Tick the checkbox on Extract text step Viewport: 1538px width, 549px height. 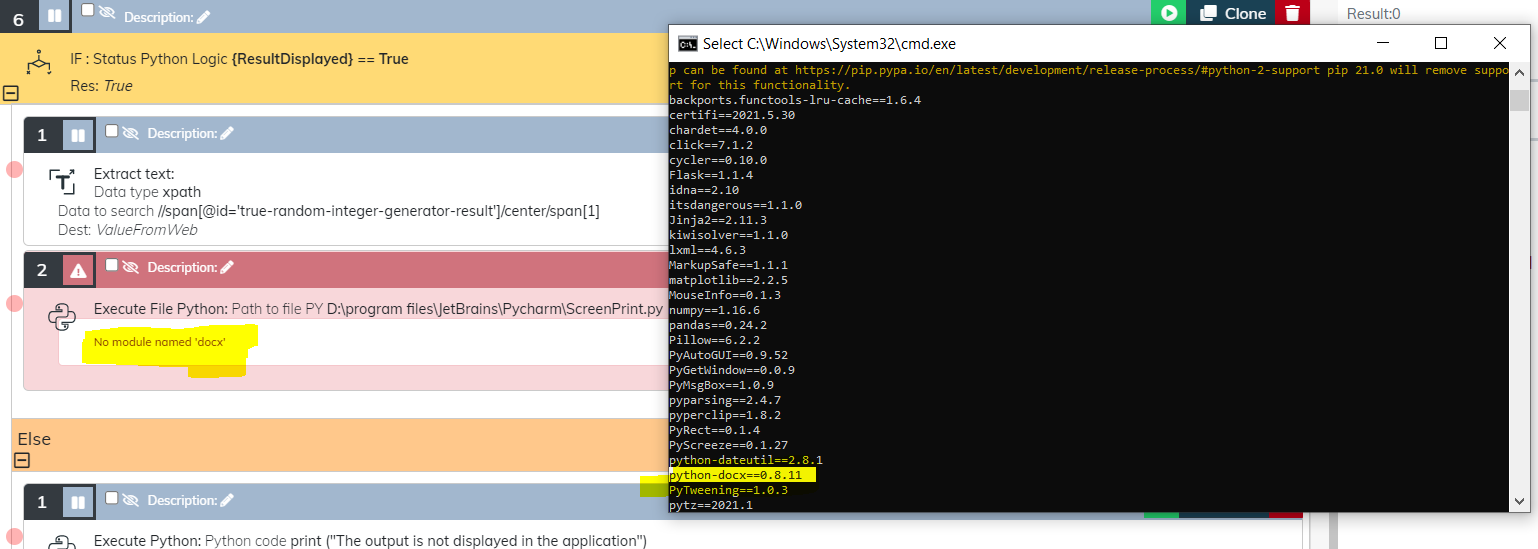[112, 131]
